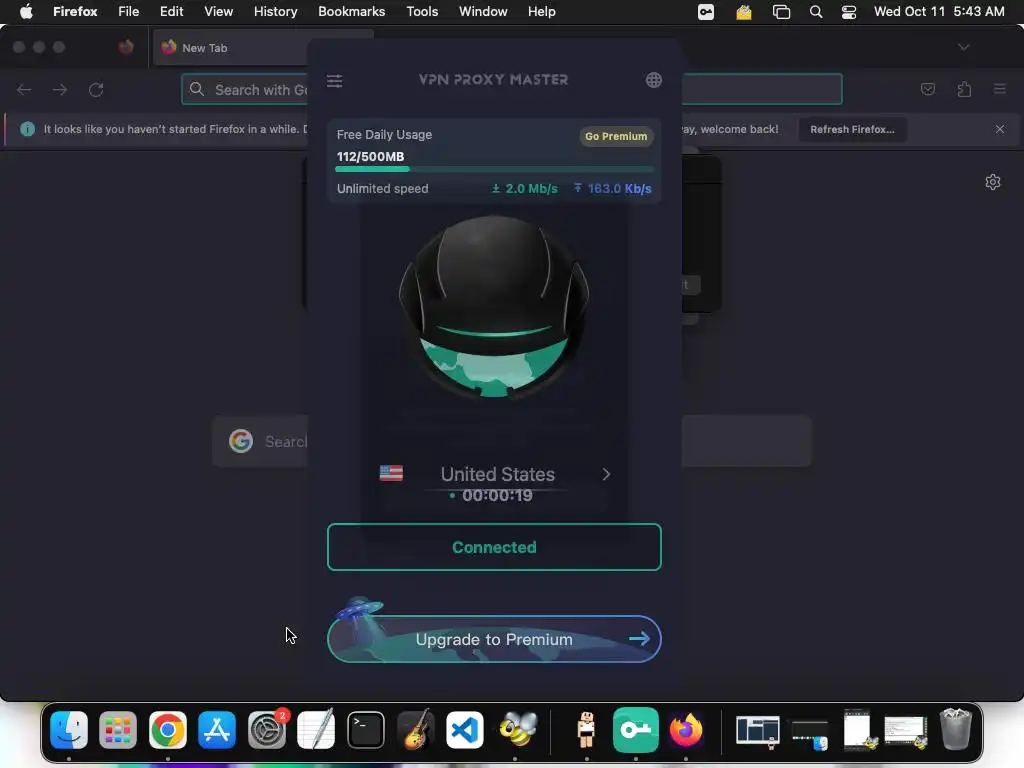This screenshot has width=1024, height=768.
Task: Open new tab personalize gear icon
Action: tap(993, 182)
